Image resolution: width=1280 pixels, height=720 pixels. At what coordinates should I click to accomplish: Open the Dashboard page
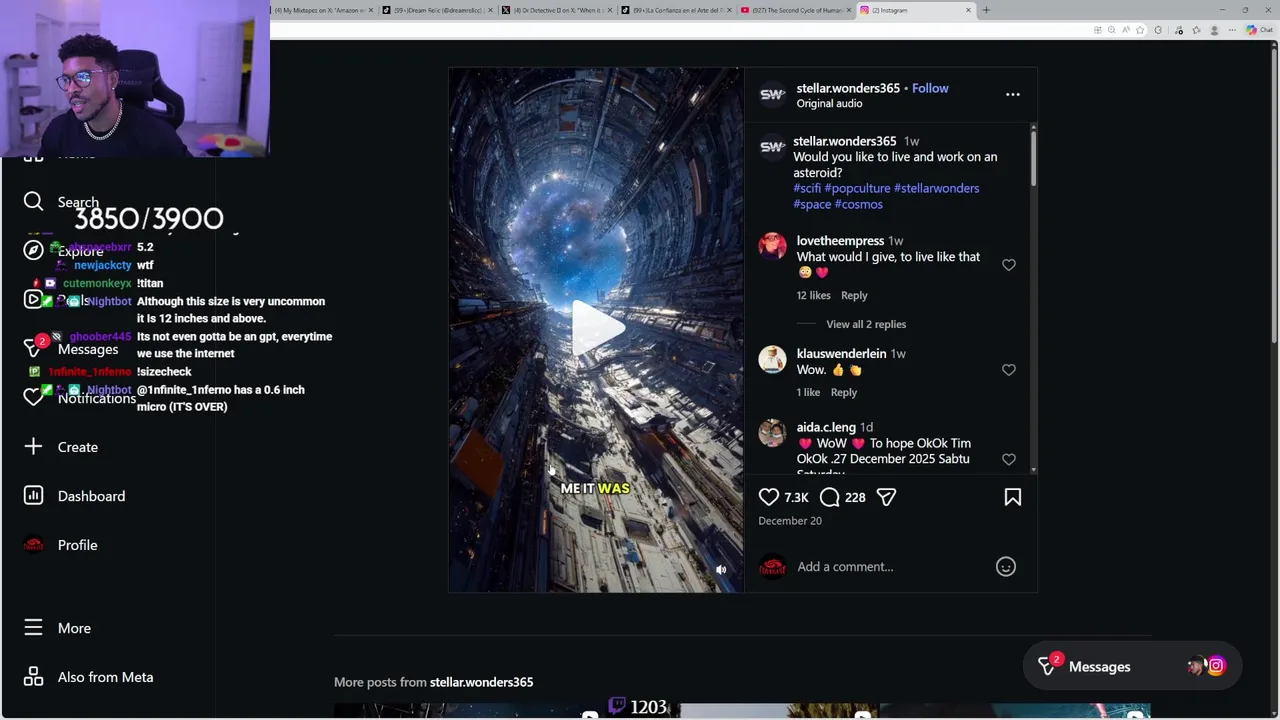click(75, 496)
